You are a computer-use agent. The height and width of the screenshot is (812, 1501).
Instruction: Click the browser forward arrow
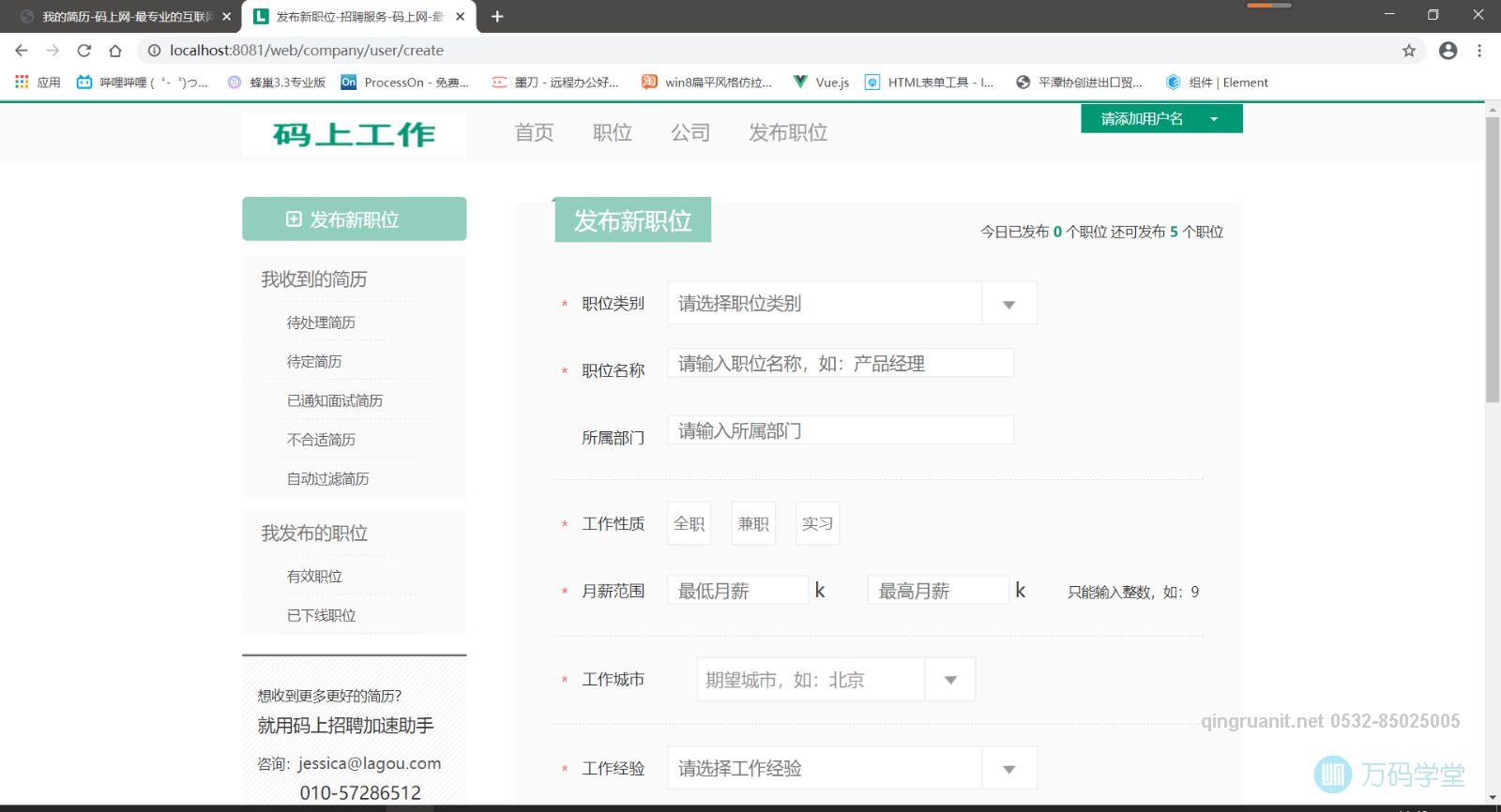[53, 51]
